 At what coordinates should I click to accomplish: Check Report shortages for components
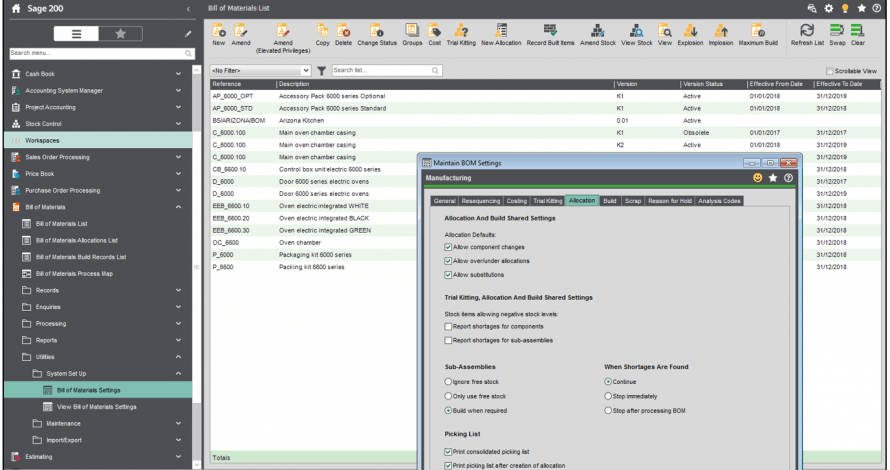[448, 327]
